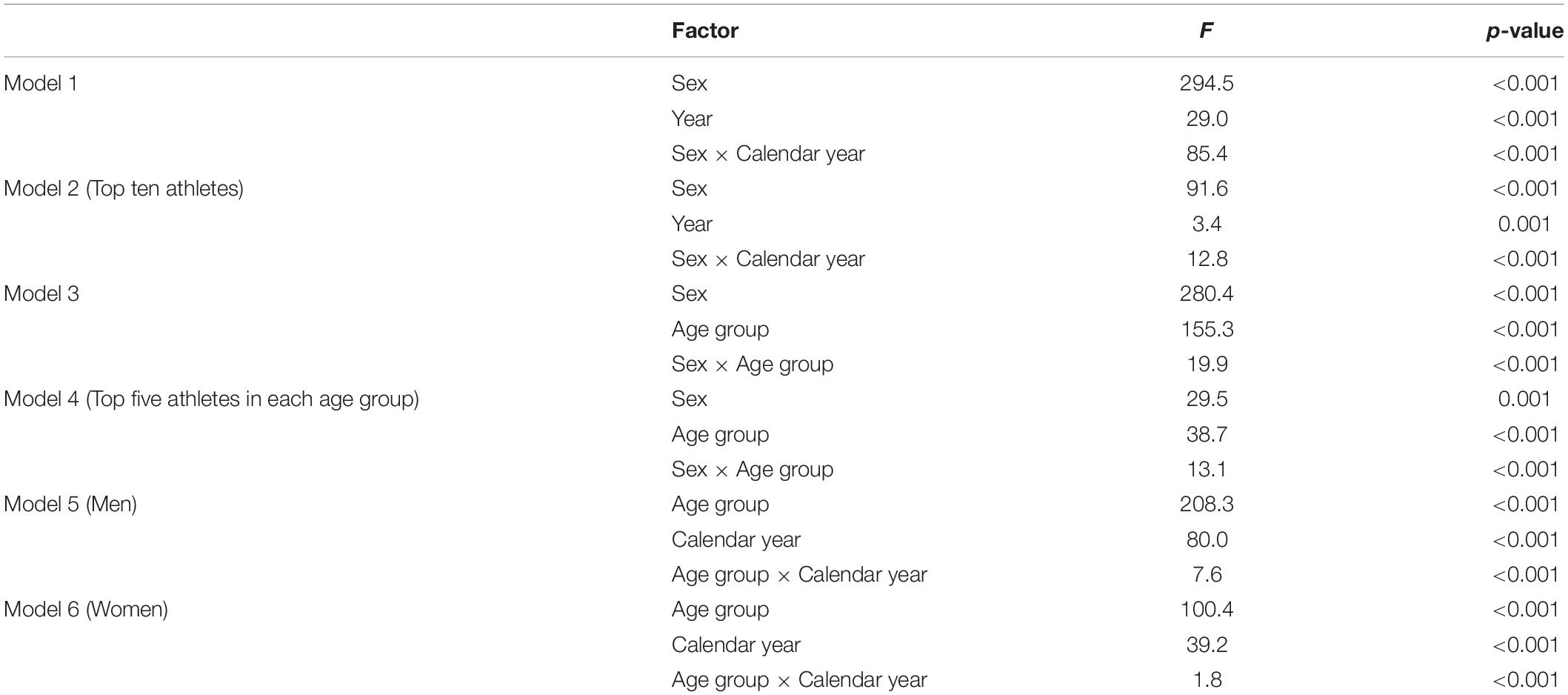The height and width of the screenshot is (695, 1568).
Task: Select the Model 2 (Top ten athletes) label
Action: pyautogui.click(x=124, y=188)
